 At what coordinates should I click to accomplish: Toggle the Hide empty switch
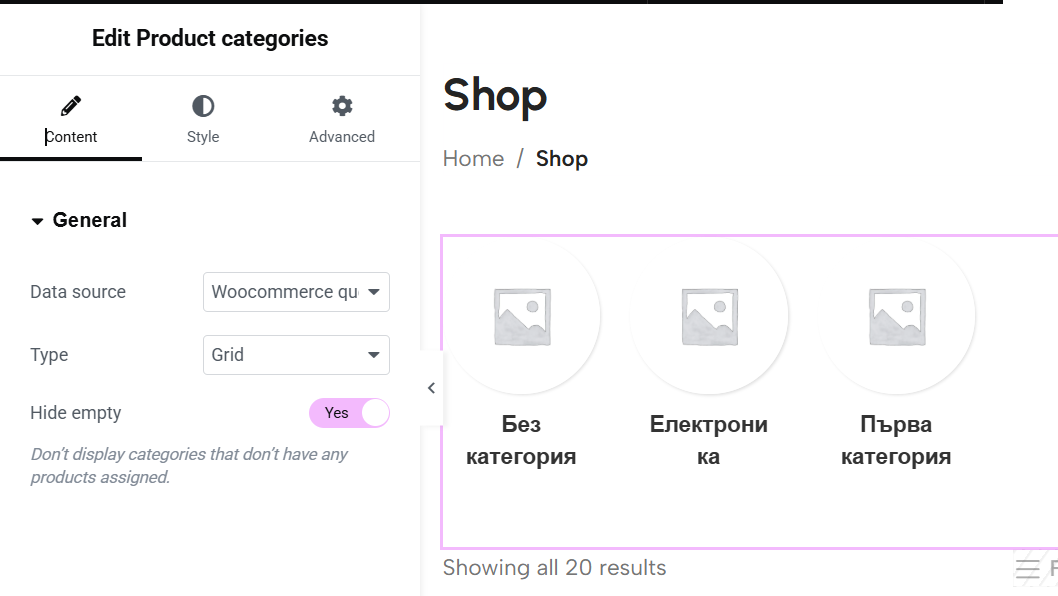(350, 413)
